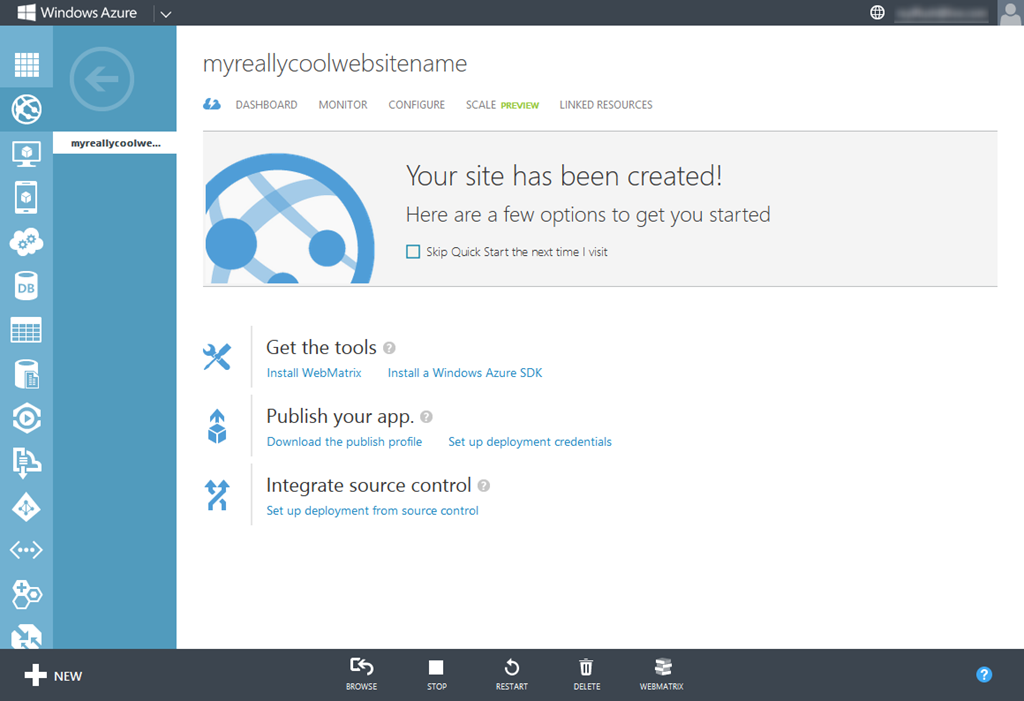Image resolution: width=1024 pixels, height=701 pixels.
Task: Switch to the Configure tab
Action: coord(417,105)
